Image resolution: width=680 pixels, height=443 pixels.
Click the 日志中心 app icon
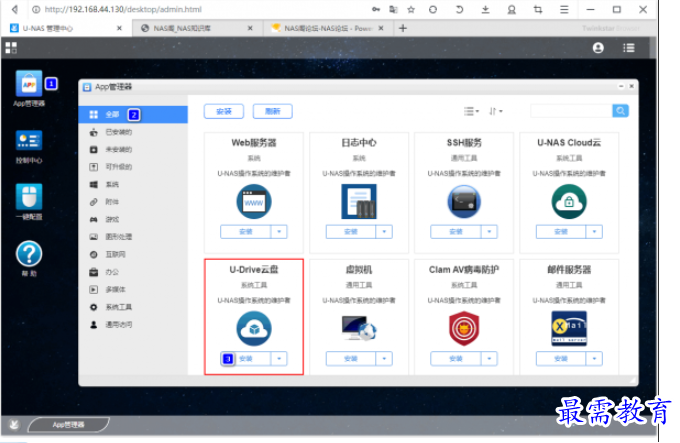tap(359, 202)
